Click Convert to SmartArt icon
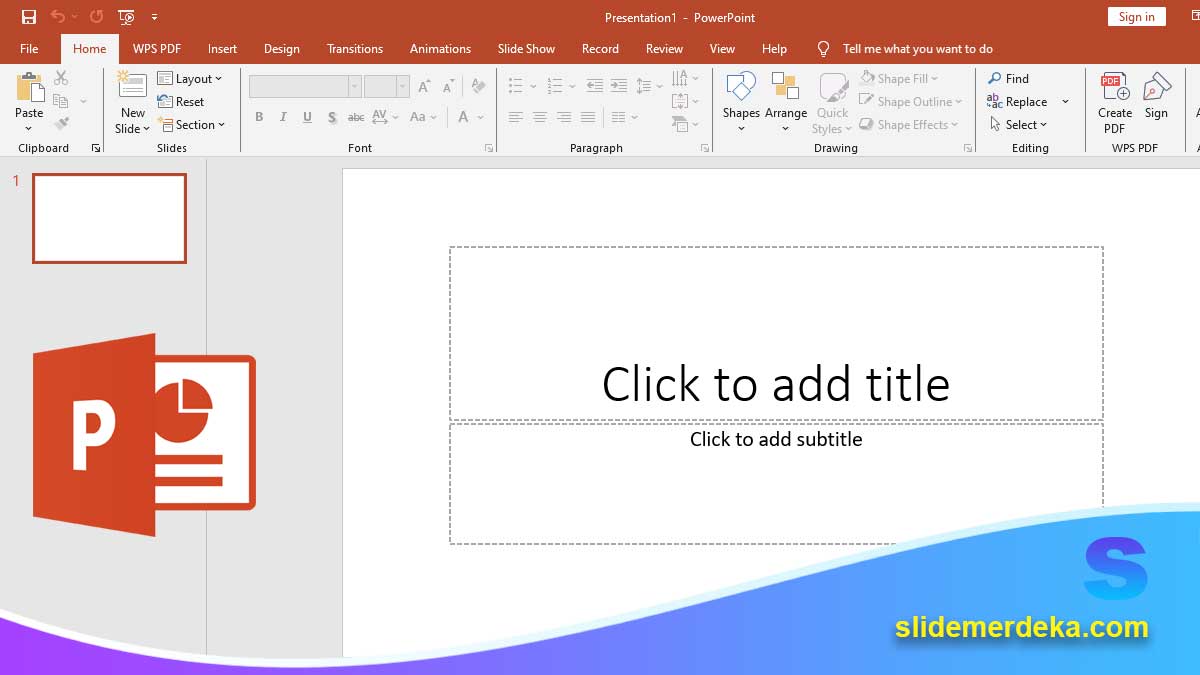 coord(685,124)
